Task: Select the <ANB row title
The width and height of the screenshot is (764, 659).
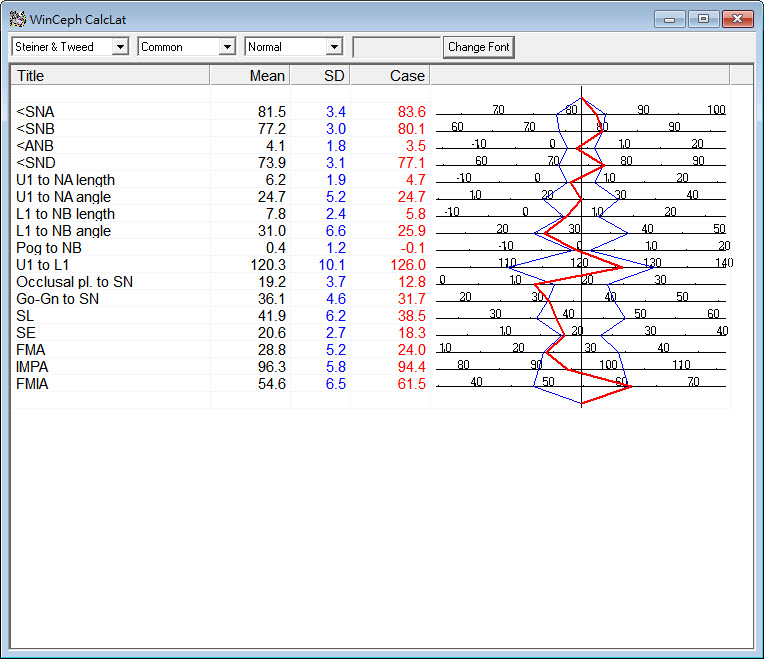Action: pyautogui.click(x=35, y=146)
